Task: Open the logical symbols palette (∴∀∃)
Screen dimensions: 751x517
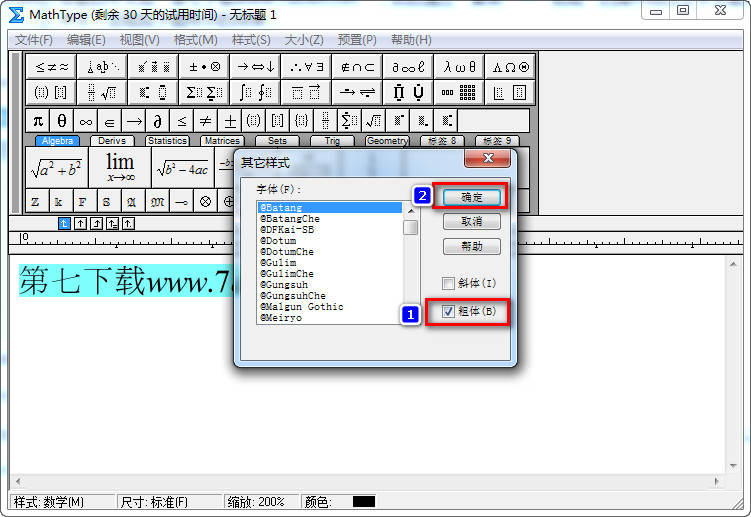Action: (306, 67)
